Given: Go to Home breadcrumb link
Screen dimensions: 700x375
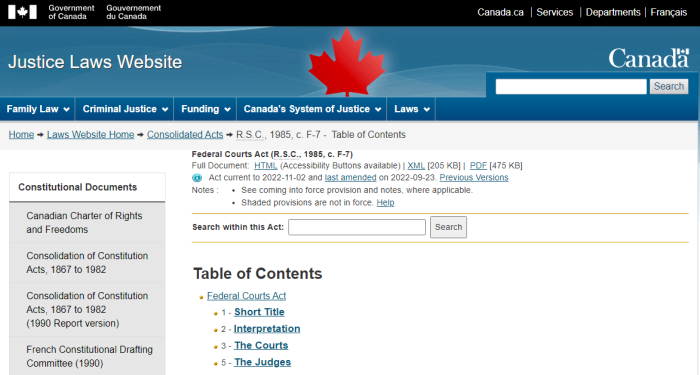Looking at the screenshot, I should tap(21, 135).
